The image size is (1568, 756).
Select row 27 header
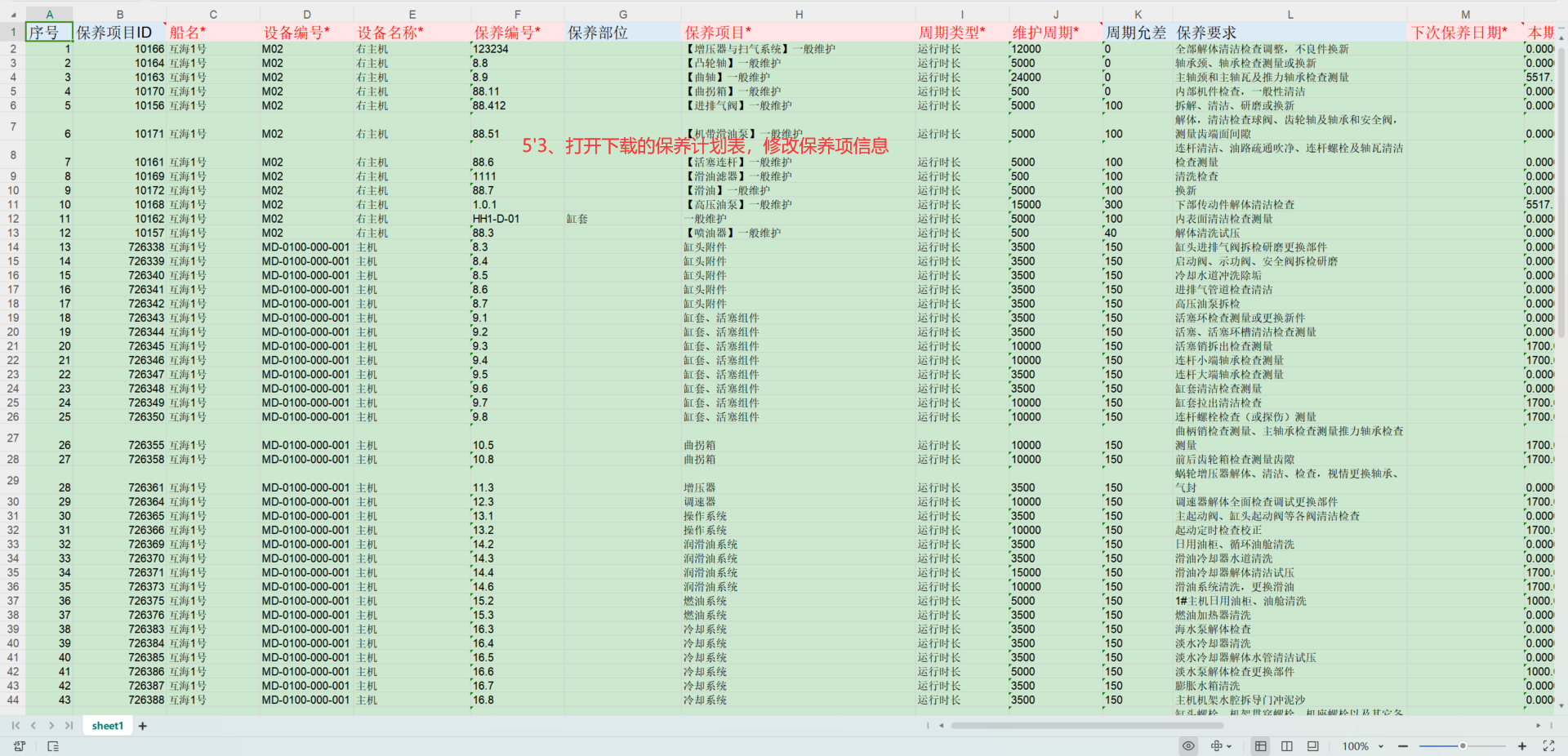point(13,438)
